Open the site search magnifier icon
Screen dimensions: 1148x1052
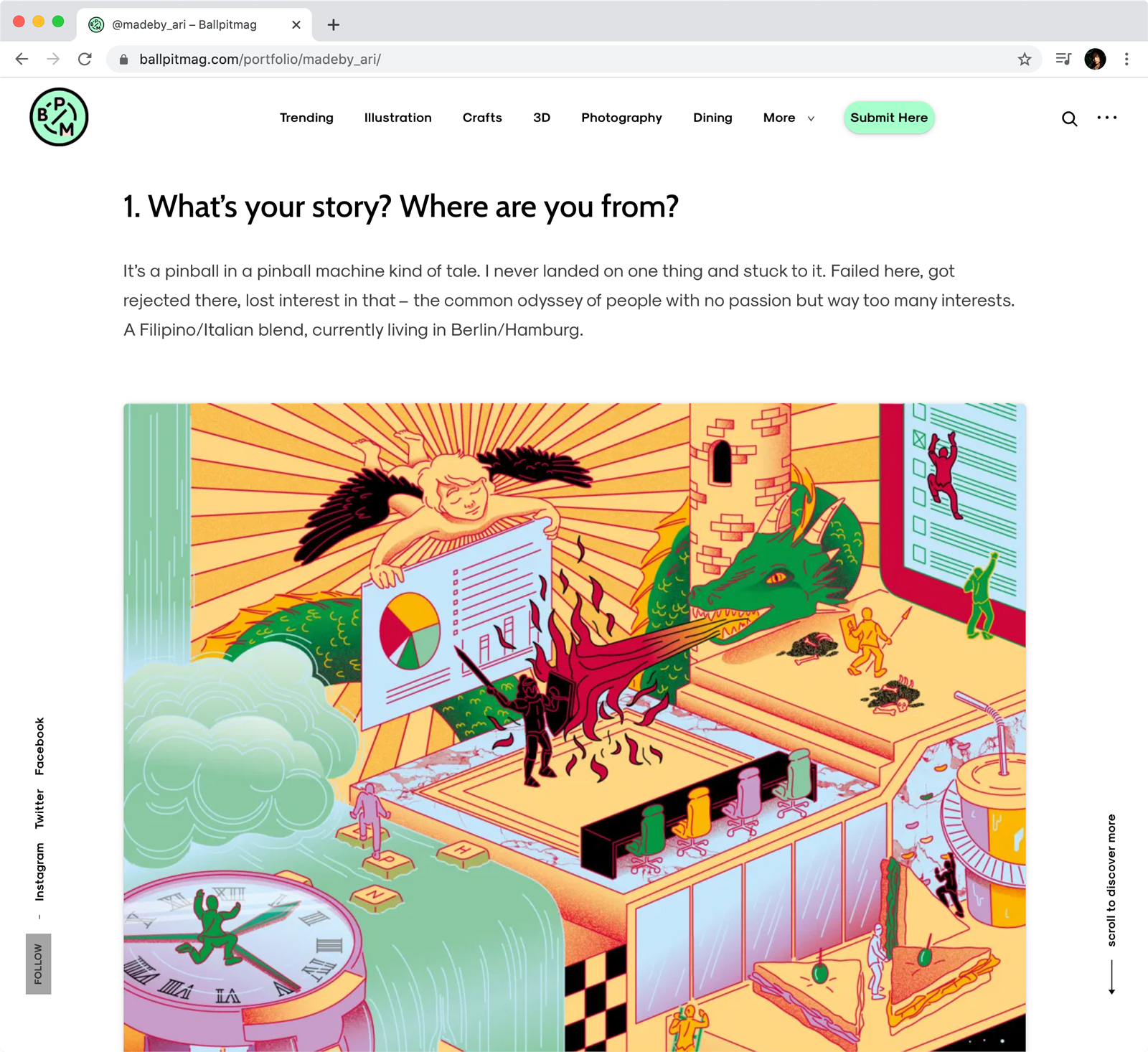[1069, 118]
